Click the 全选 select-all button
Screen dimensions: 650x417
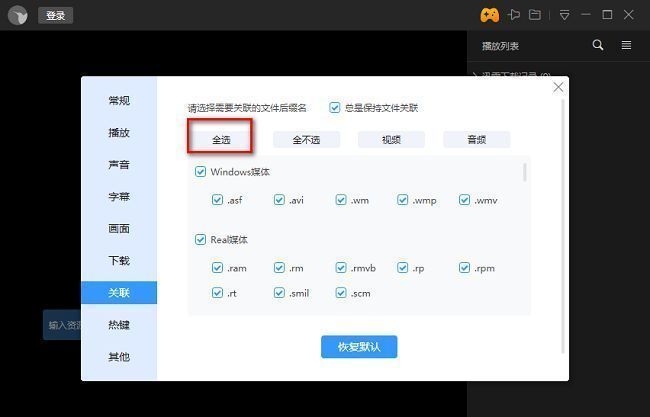coord(221,140)
